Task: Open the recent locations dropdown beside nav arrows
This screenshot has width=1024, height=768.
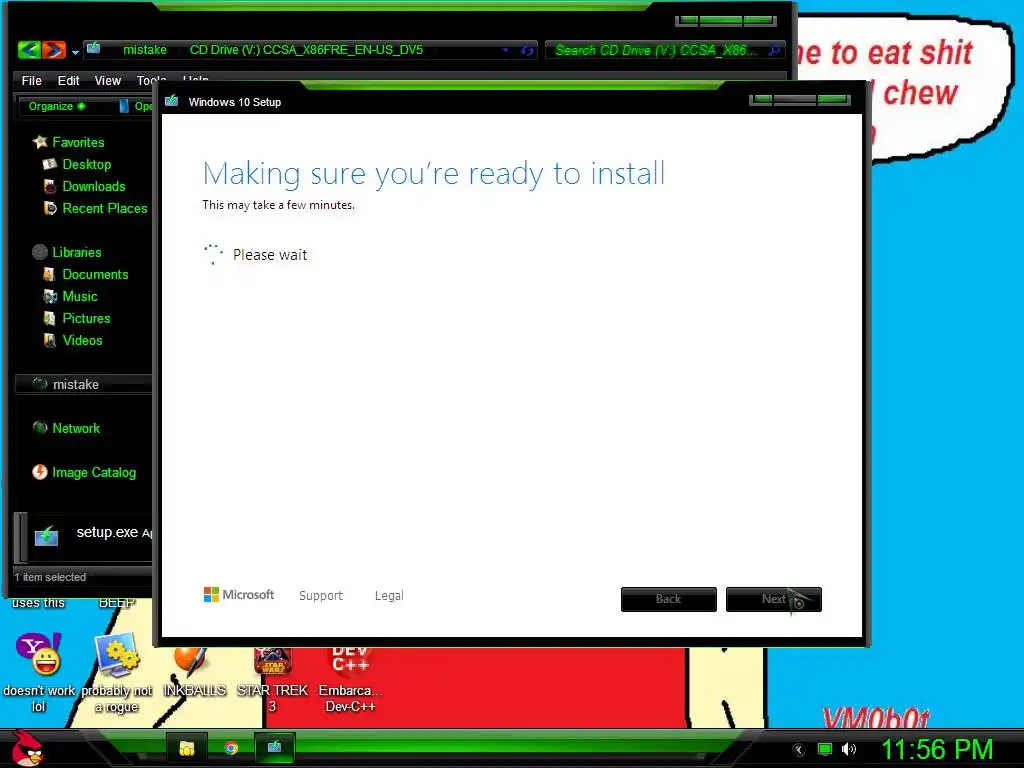Action: (x=75, y=52)
